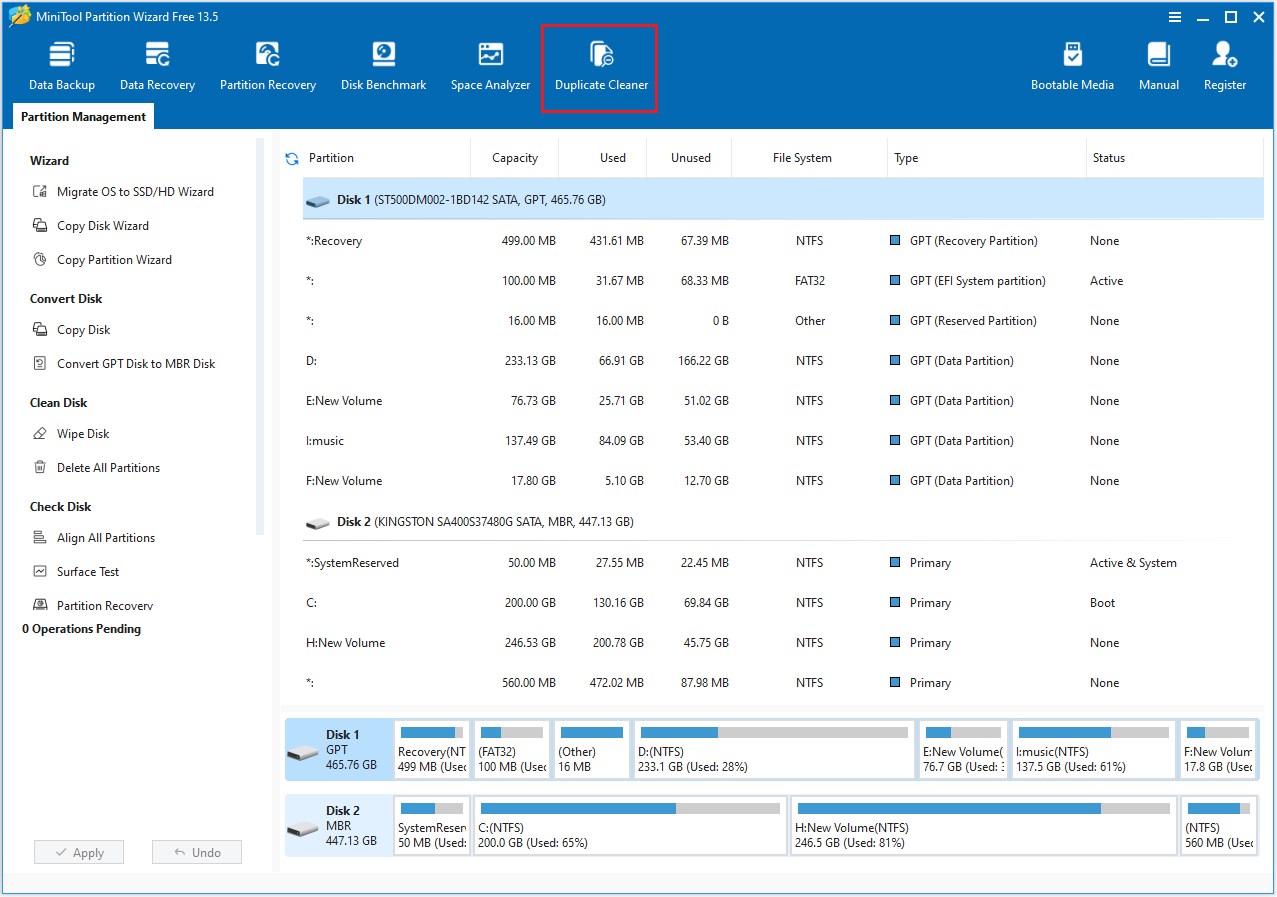Select the Disk 2 header row

coord(500,521)
